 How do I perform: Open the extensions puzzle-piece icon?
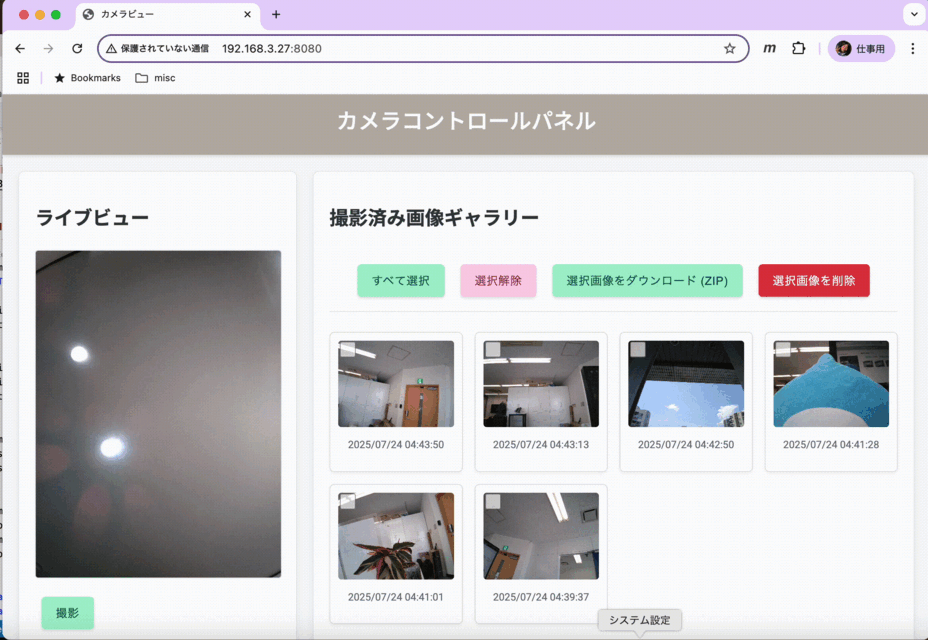point(798,48)
